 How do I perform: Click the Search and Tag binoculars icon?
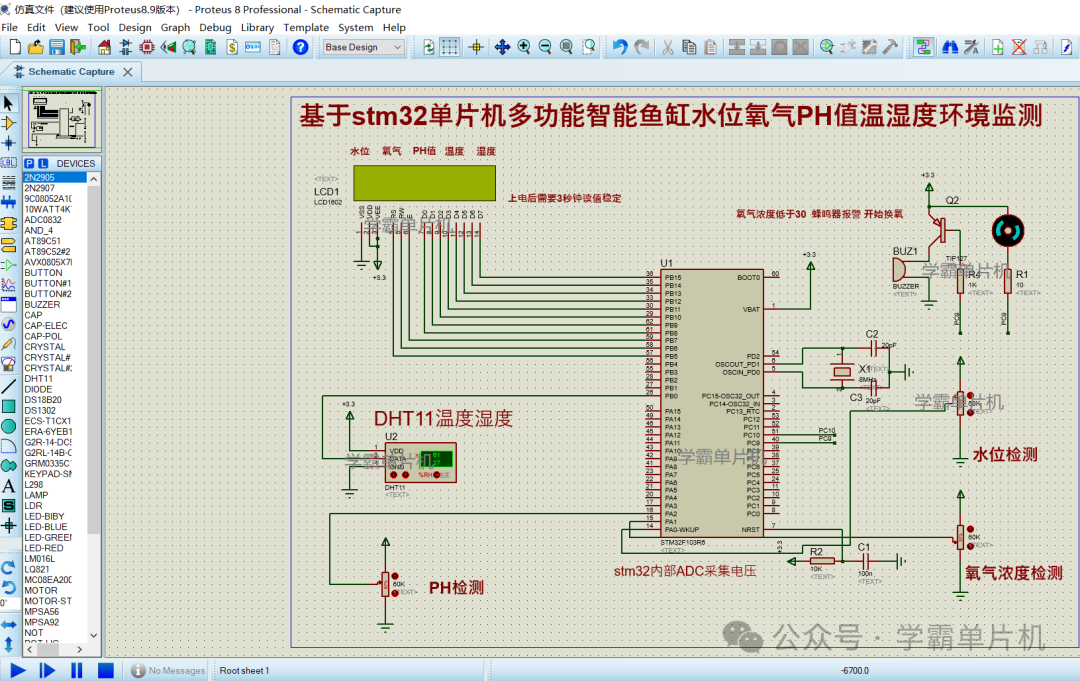click(x=950, y=47)
